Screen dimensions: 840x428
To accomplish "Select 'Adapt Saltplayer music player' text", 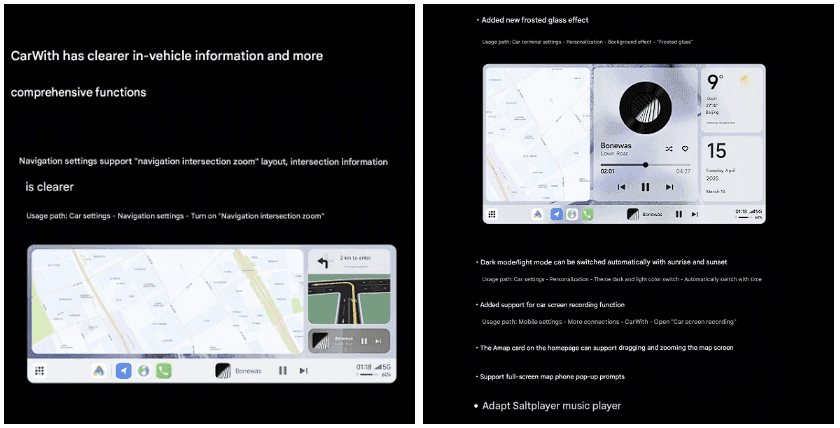I will [551, 406].
